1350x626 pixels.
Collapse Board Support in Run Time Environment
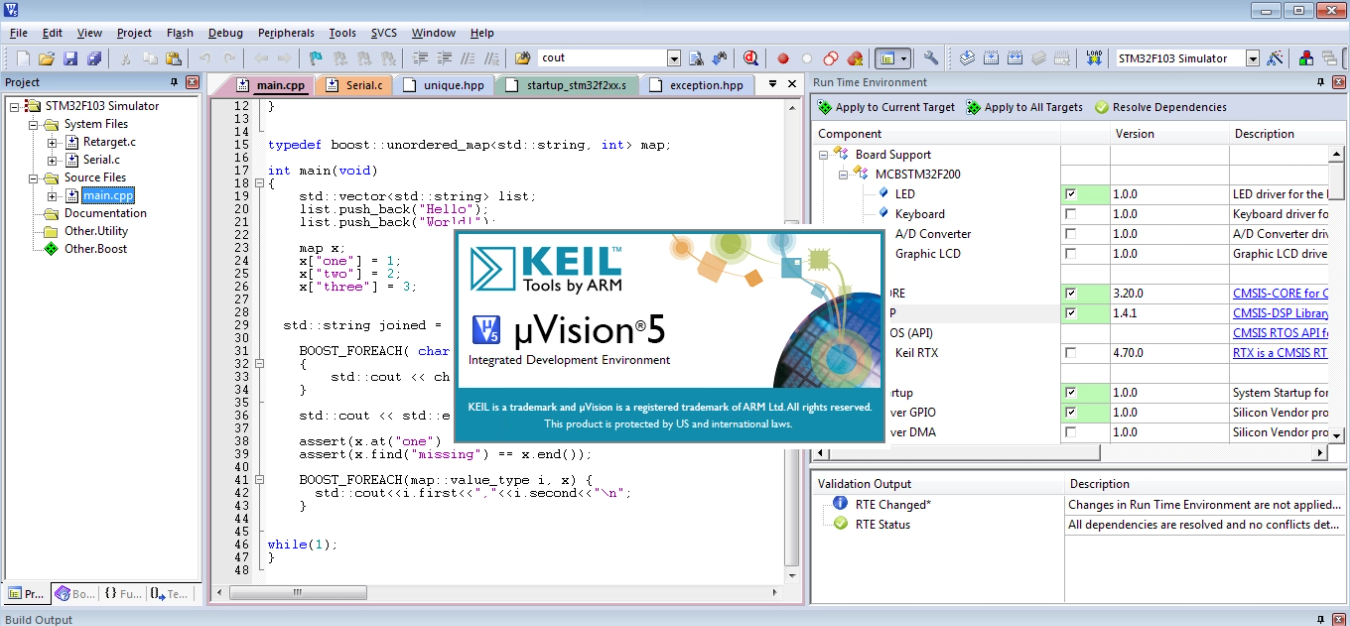(x=824, y=155)
